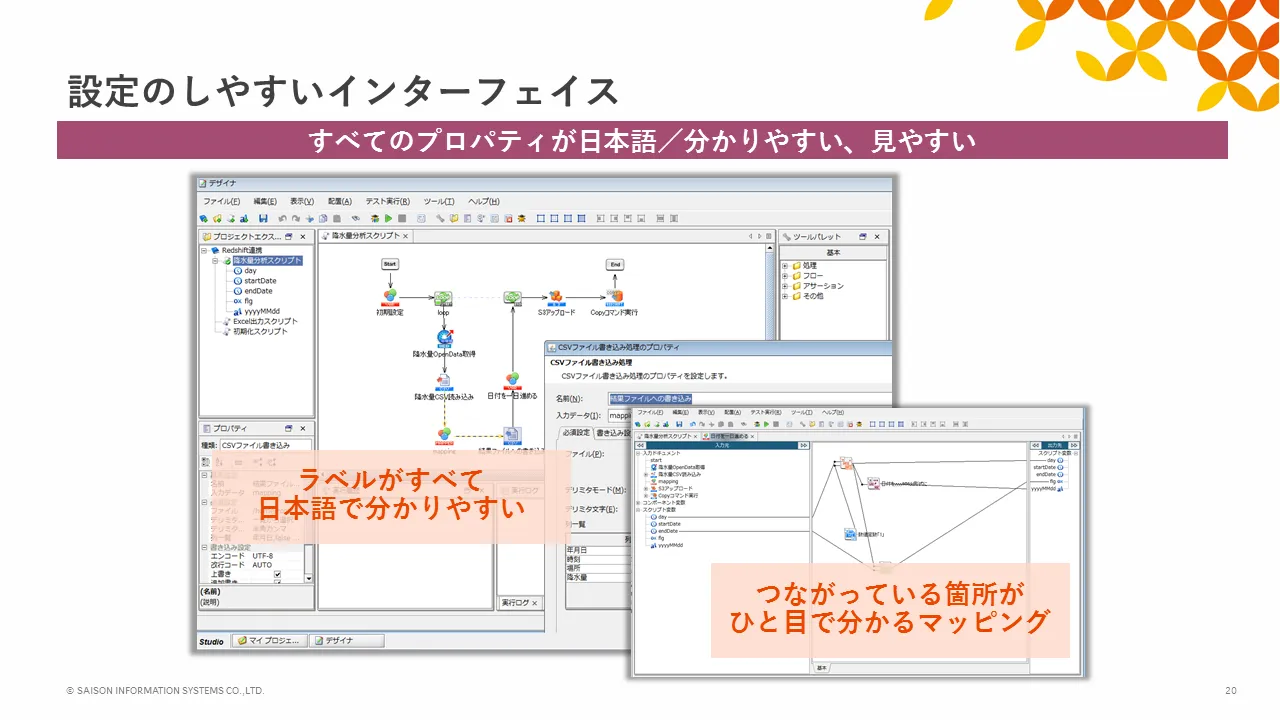Screen dimensions: 1280x720
Task: Click the debug bug icon beside play button
Action: click(374, 218)
